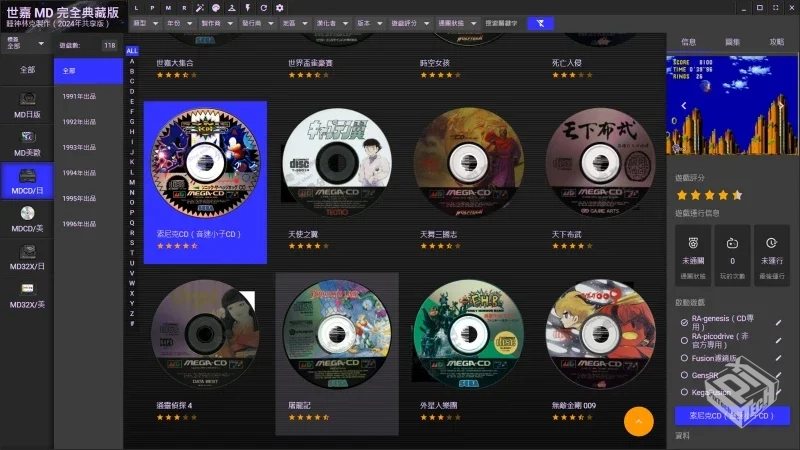The width and height of the screenshot is (800, 450).
Task: Open settings via the gear icon
Action: pyautogui.click(x=280, y=8)
